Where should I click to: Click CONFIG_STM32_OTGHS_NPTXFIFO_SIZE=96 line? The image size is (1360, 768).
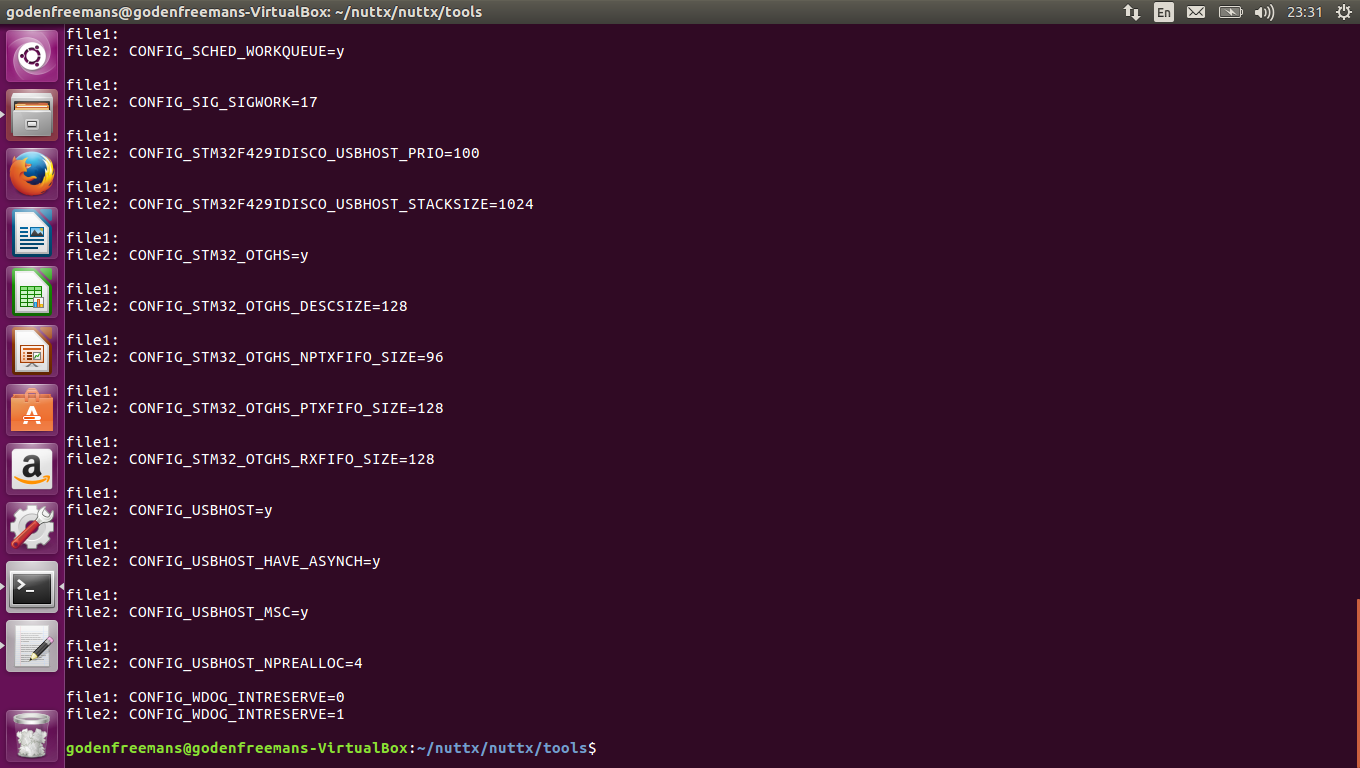pos(255,357)
